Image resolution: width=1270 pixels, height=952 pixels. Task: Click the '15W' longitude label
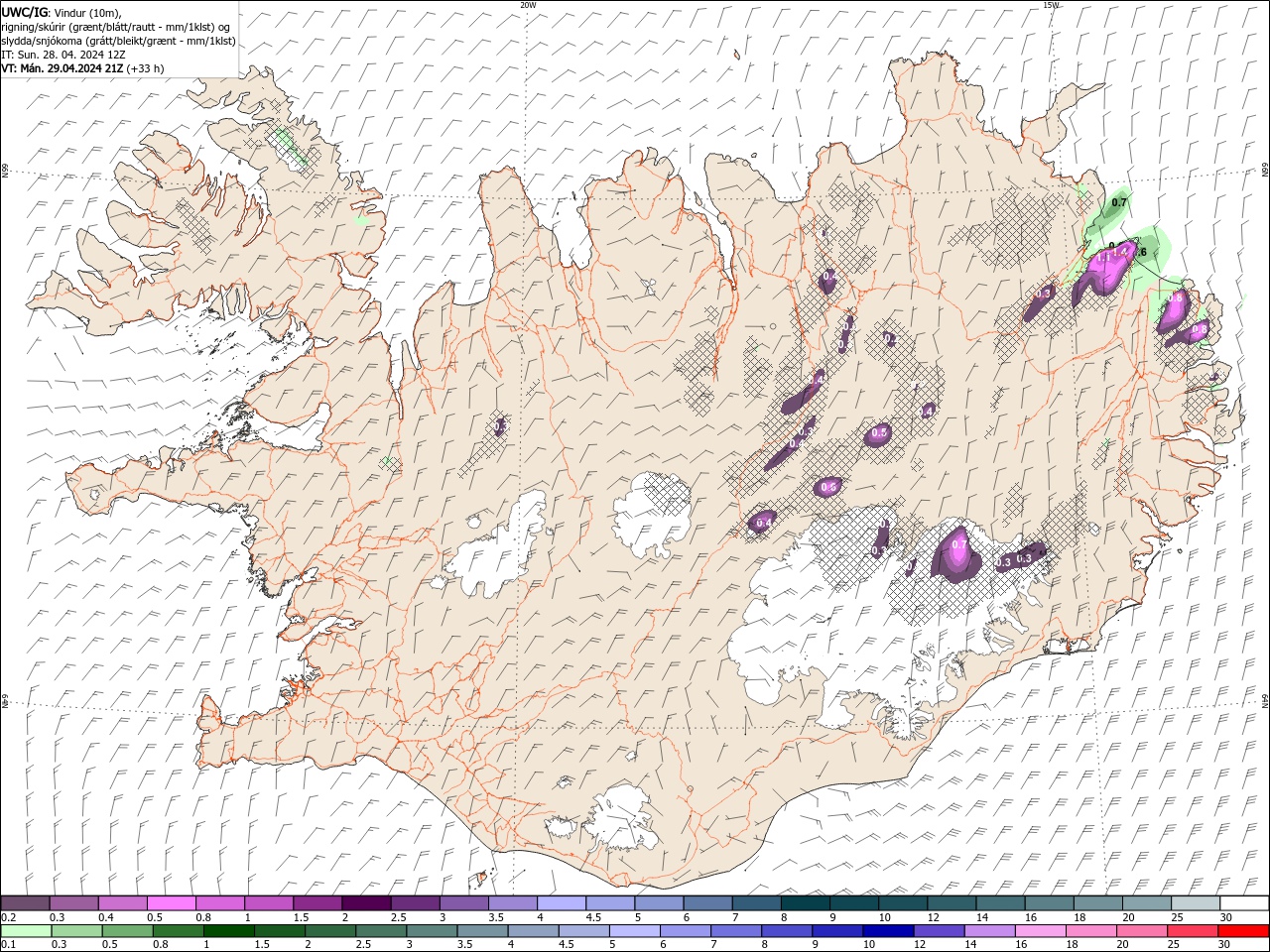[1050, 5]
